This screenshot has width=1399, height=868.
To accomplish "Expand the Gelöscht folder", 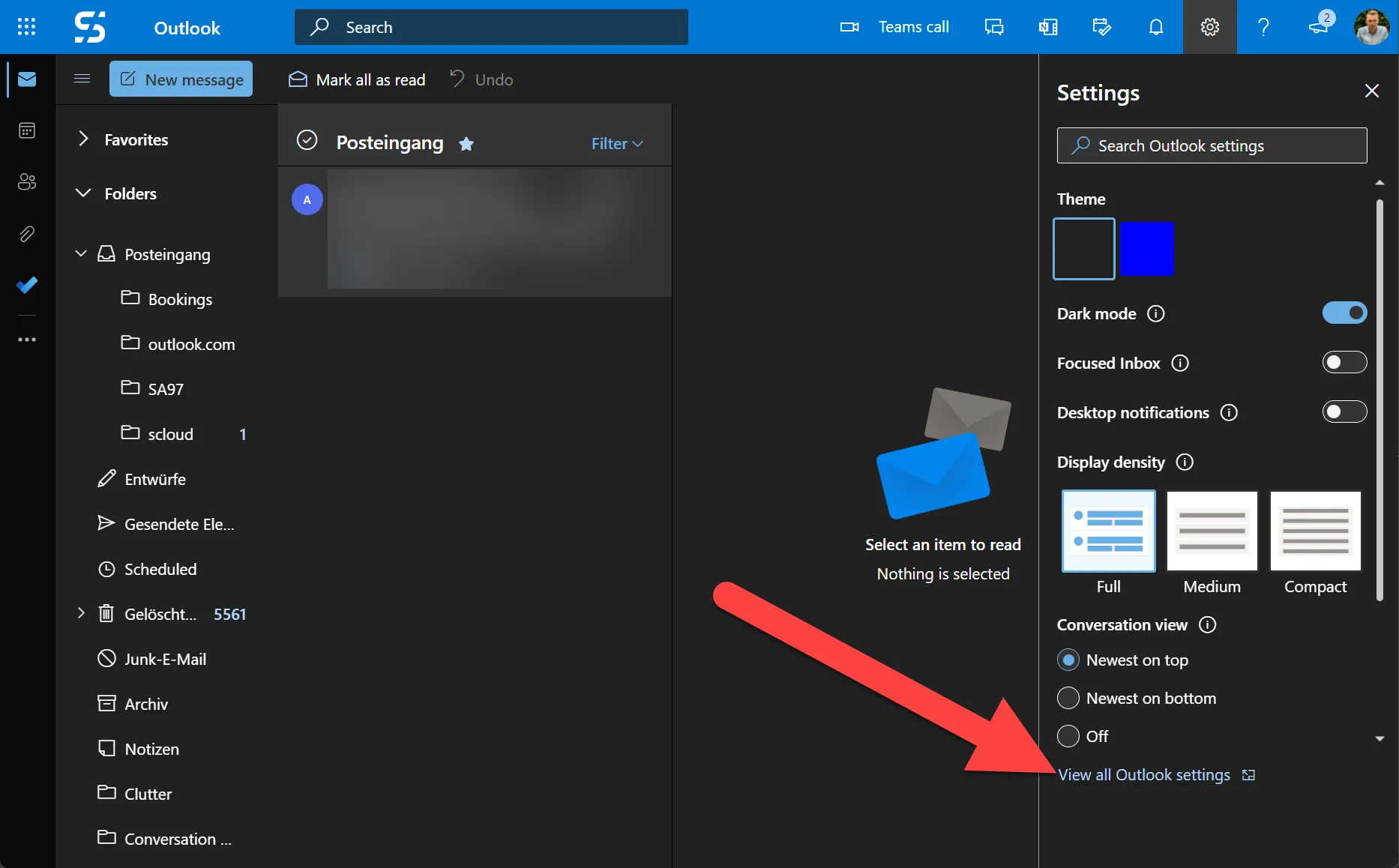I will 81,613.
